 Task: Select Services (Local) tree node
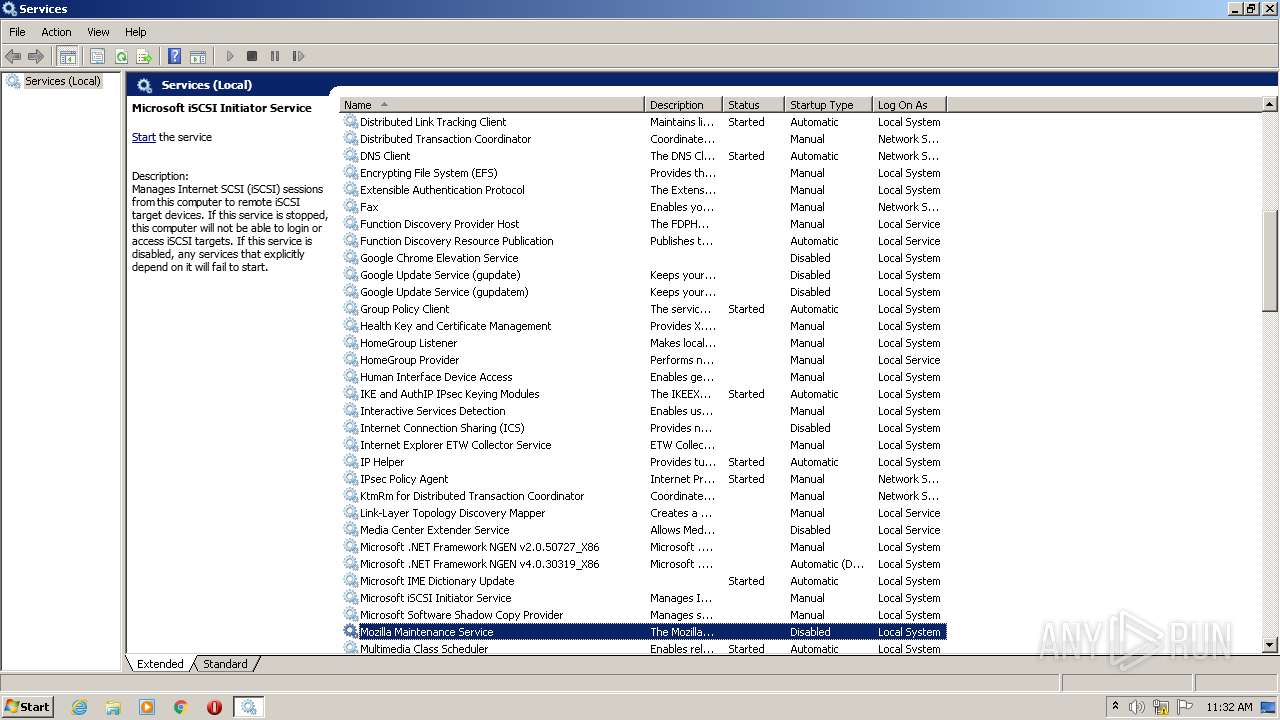(x=63, y=81)
